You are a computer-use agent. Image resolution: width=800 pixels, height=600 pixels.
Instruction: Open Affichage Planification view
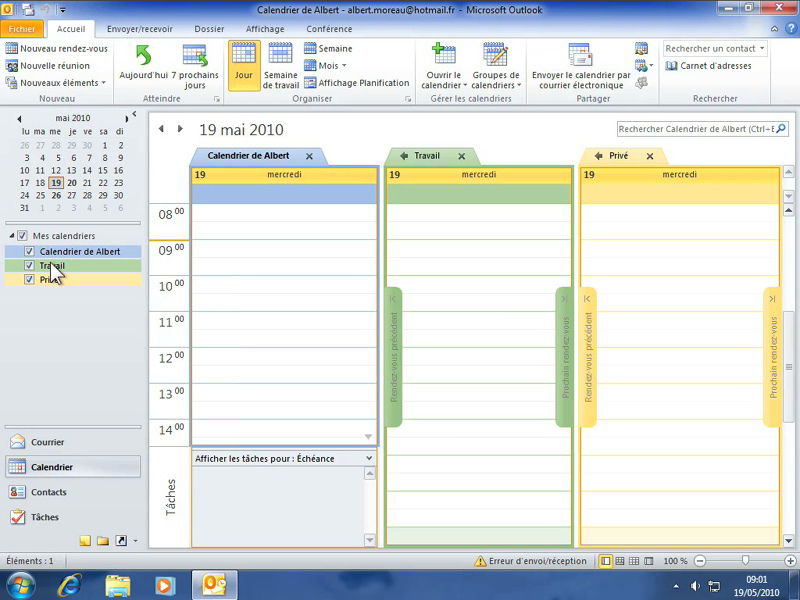coord(356,83)
